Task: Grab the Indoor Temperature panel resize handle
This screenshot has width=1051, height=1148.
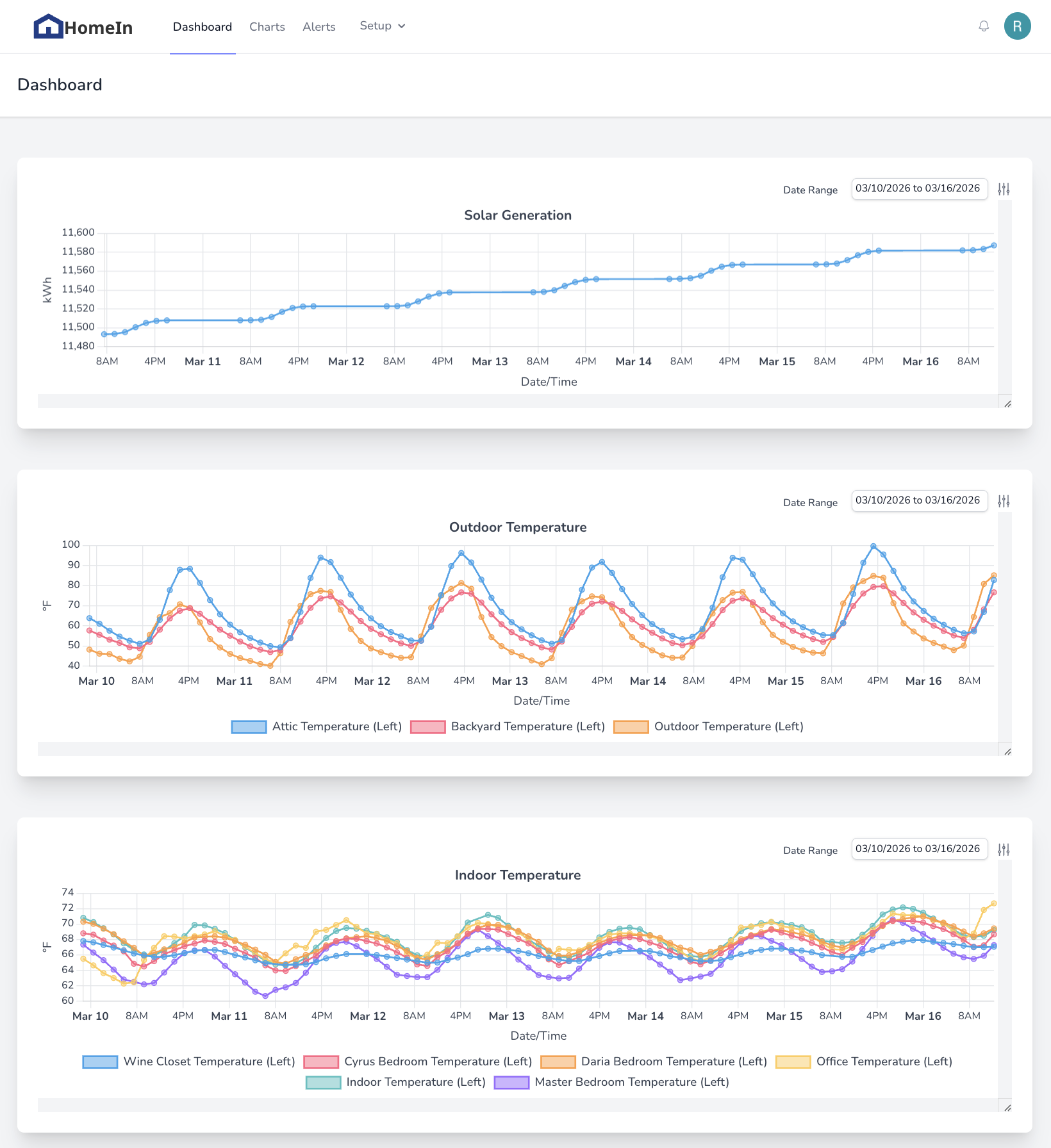Action: pos(1007,1108)
